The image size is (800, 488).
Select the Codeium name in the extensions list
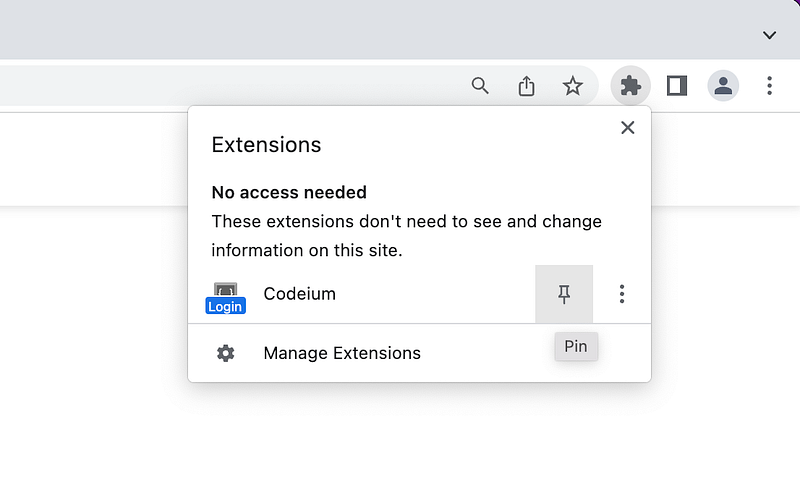299,294
